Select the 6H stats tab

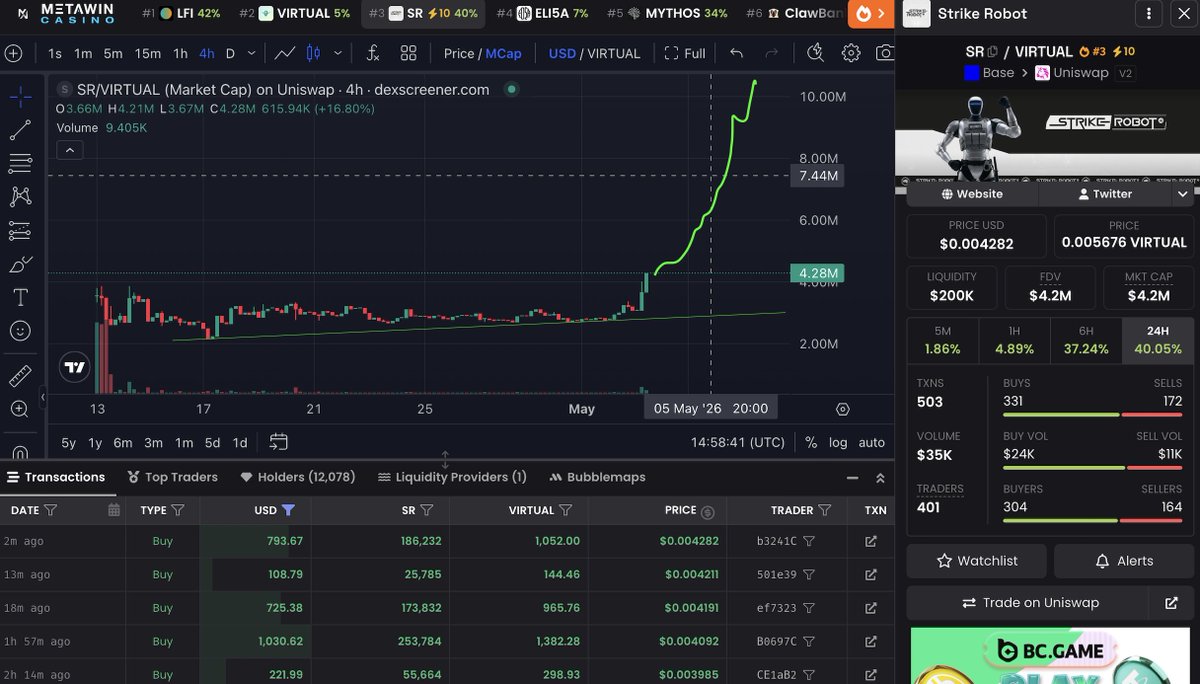(1086, 340)
